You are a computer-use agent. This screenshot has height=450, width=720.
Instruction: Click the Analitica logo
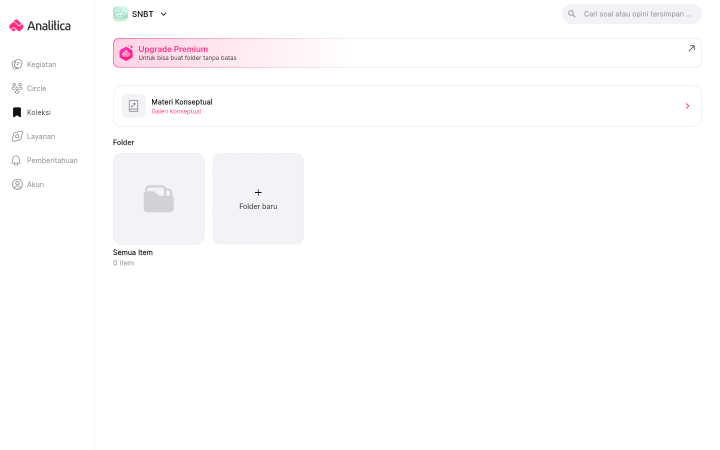[40, 26]
